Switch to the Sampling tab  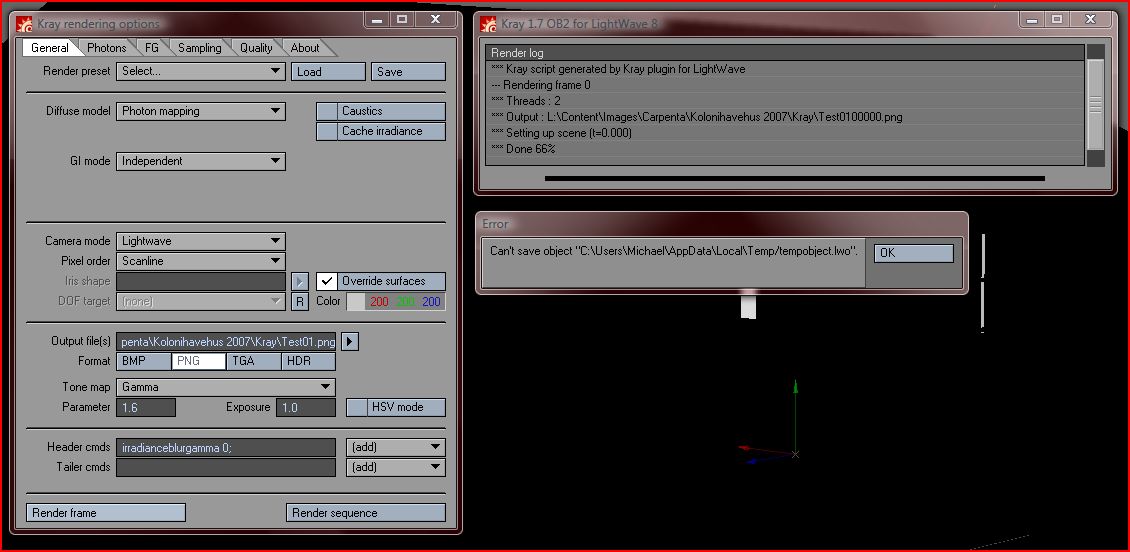tap(200, 48)
